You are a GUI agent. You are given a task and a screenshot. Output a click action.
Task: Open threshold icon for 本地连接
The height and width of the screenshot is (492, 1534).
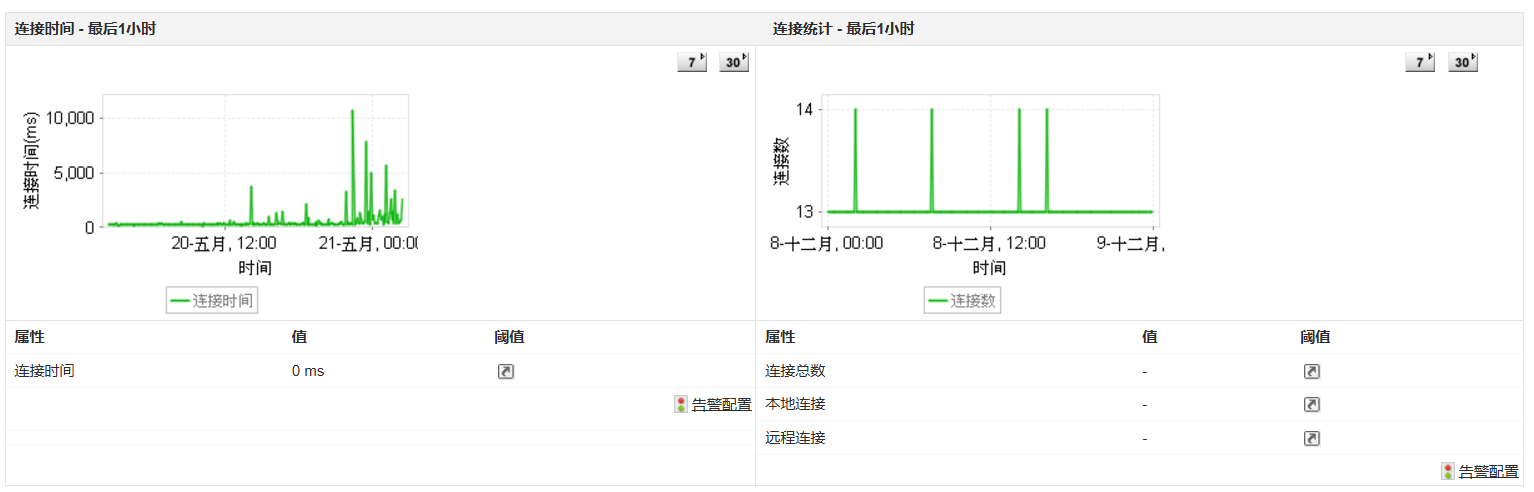1311,405
